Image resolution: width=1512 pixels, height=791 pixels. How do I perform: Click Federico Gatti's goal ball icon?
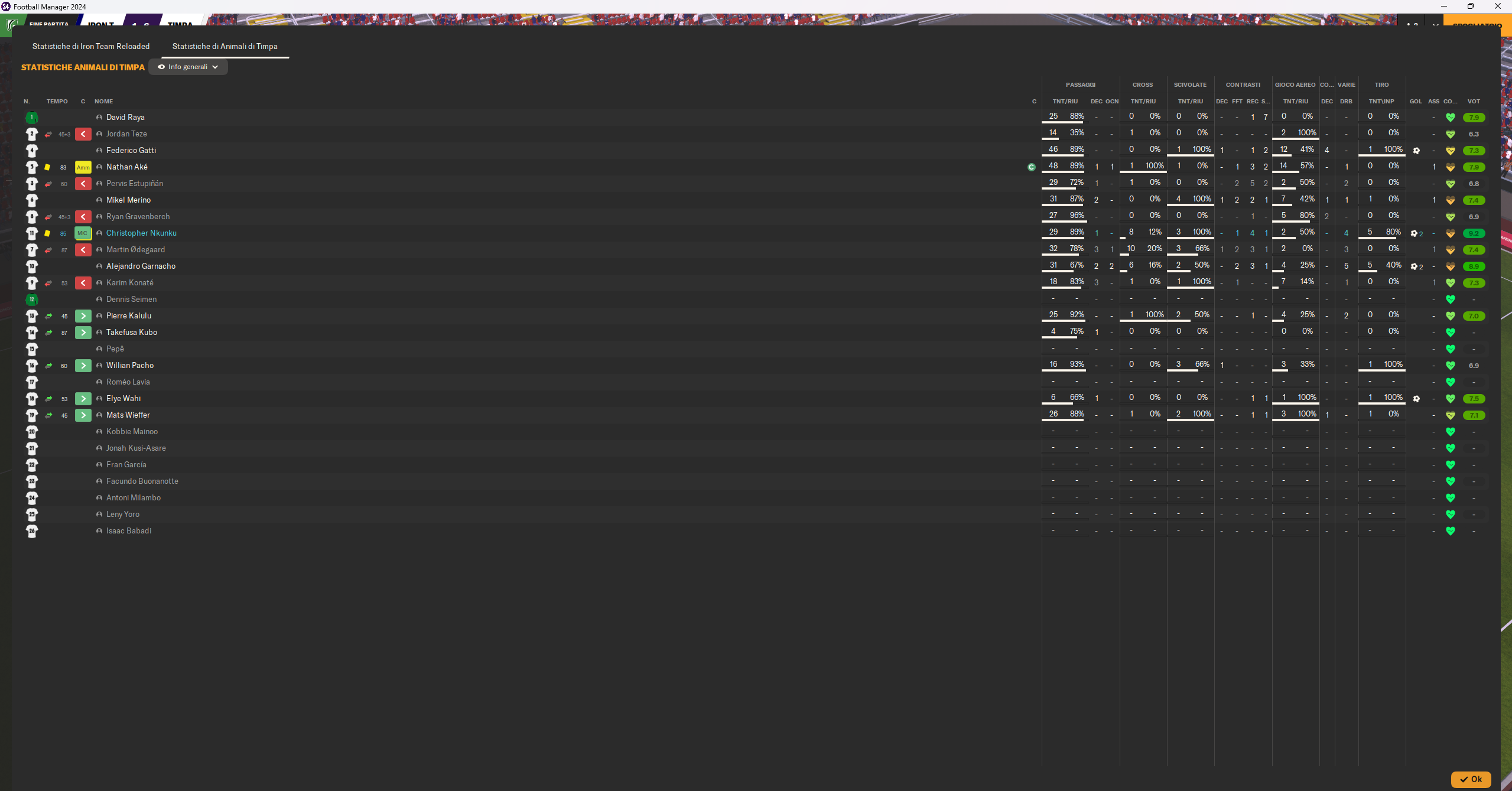point(1416,151)
